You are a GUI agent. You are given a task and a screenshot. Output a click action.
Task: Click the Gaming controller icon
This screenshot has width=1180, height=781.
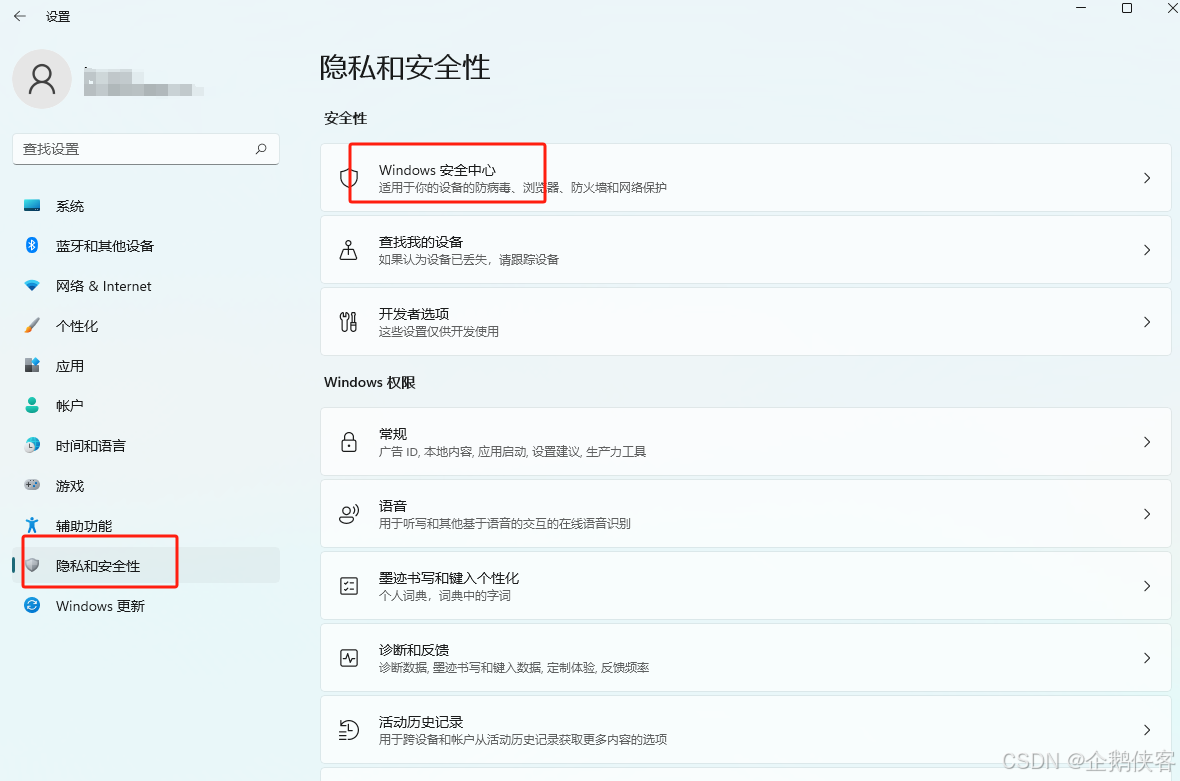pyautogui.click(x=32, y=485)
